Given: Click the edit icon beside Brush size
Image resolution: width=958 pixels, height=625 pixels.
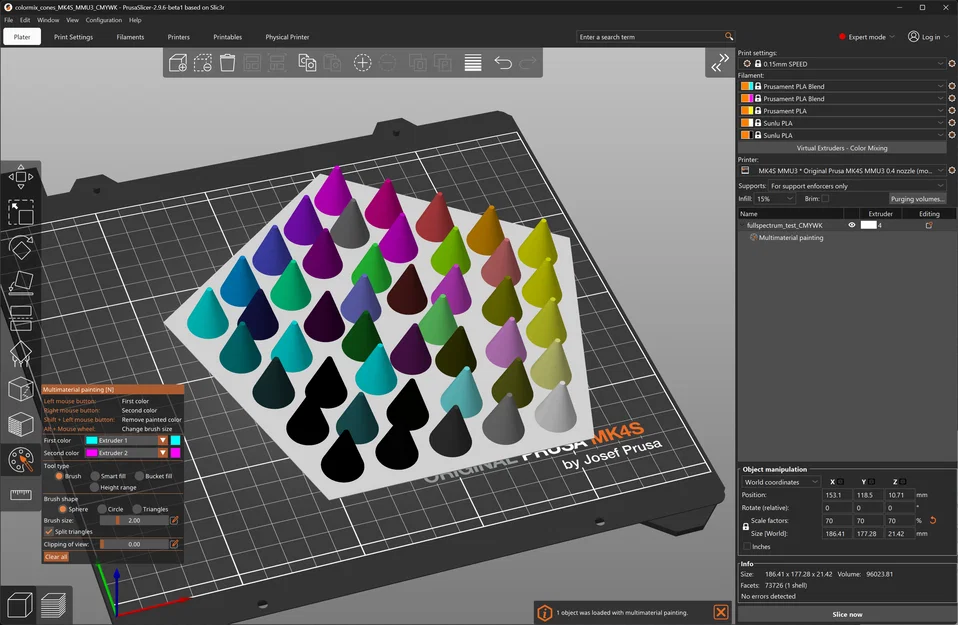Looking at the screenshot, I should coord(174,521).
